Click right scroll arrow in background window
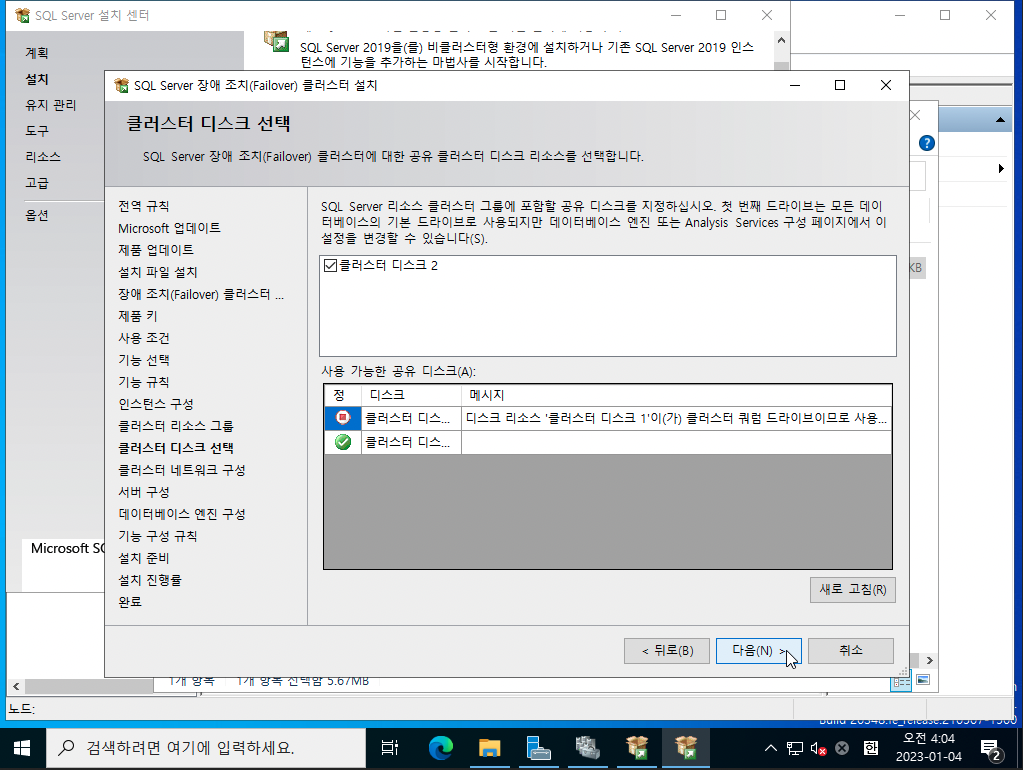Screen dimensions: 1023x770 pyautogui.click(x=930, y=660)
